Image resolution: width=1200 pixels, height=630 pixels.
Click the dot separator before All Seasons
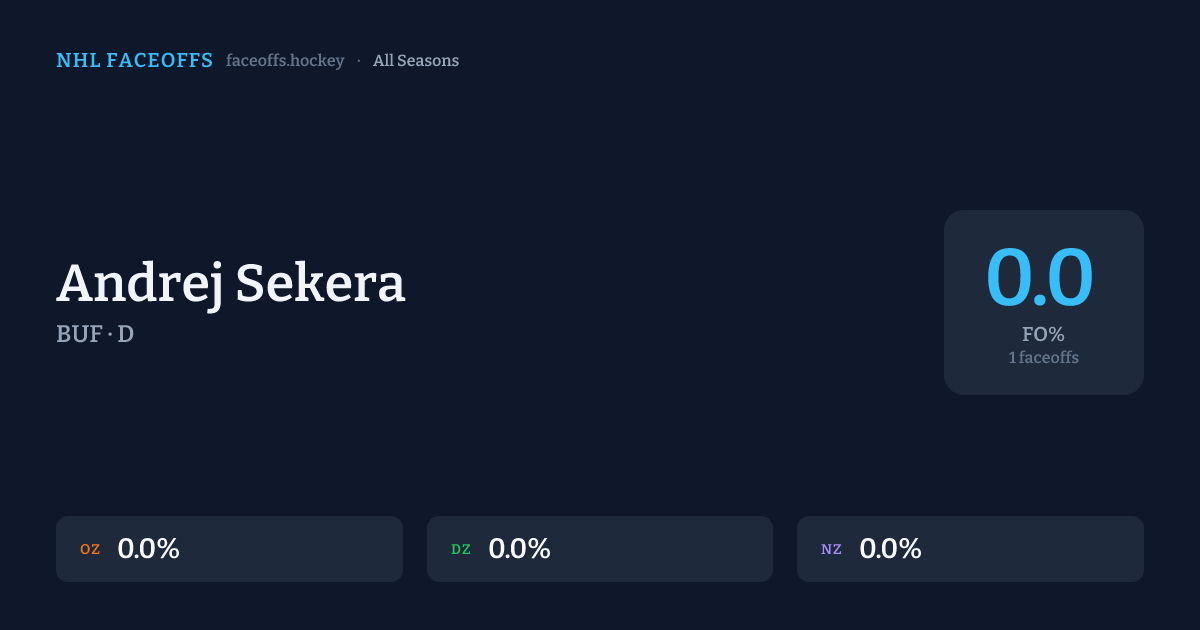coord(359,61)
